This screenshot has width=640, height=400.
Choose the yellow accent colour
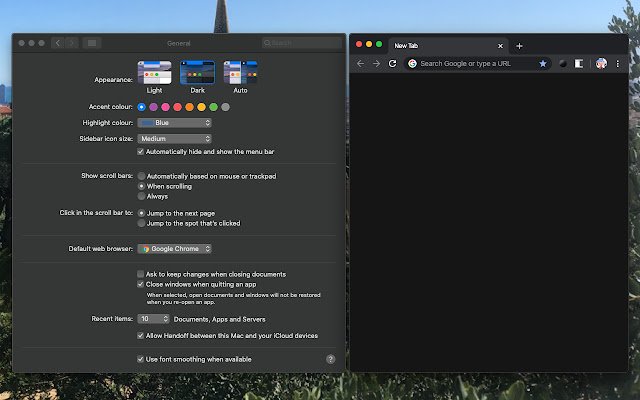201,107
